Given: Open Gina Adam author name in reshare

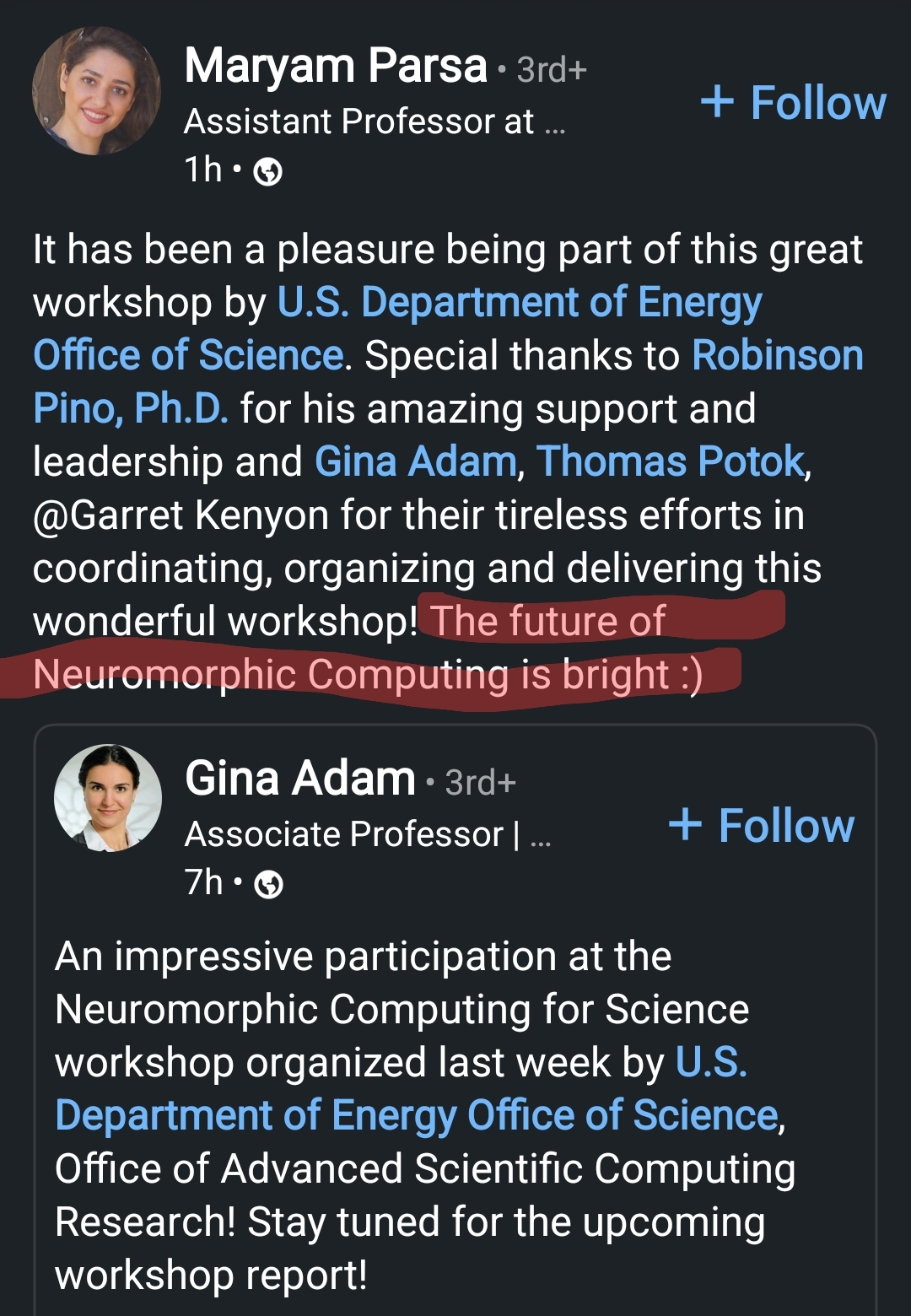Looking at the screenshot, I should click(x=300, y=778).
